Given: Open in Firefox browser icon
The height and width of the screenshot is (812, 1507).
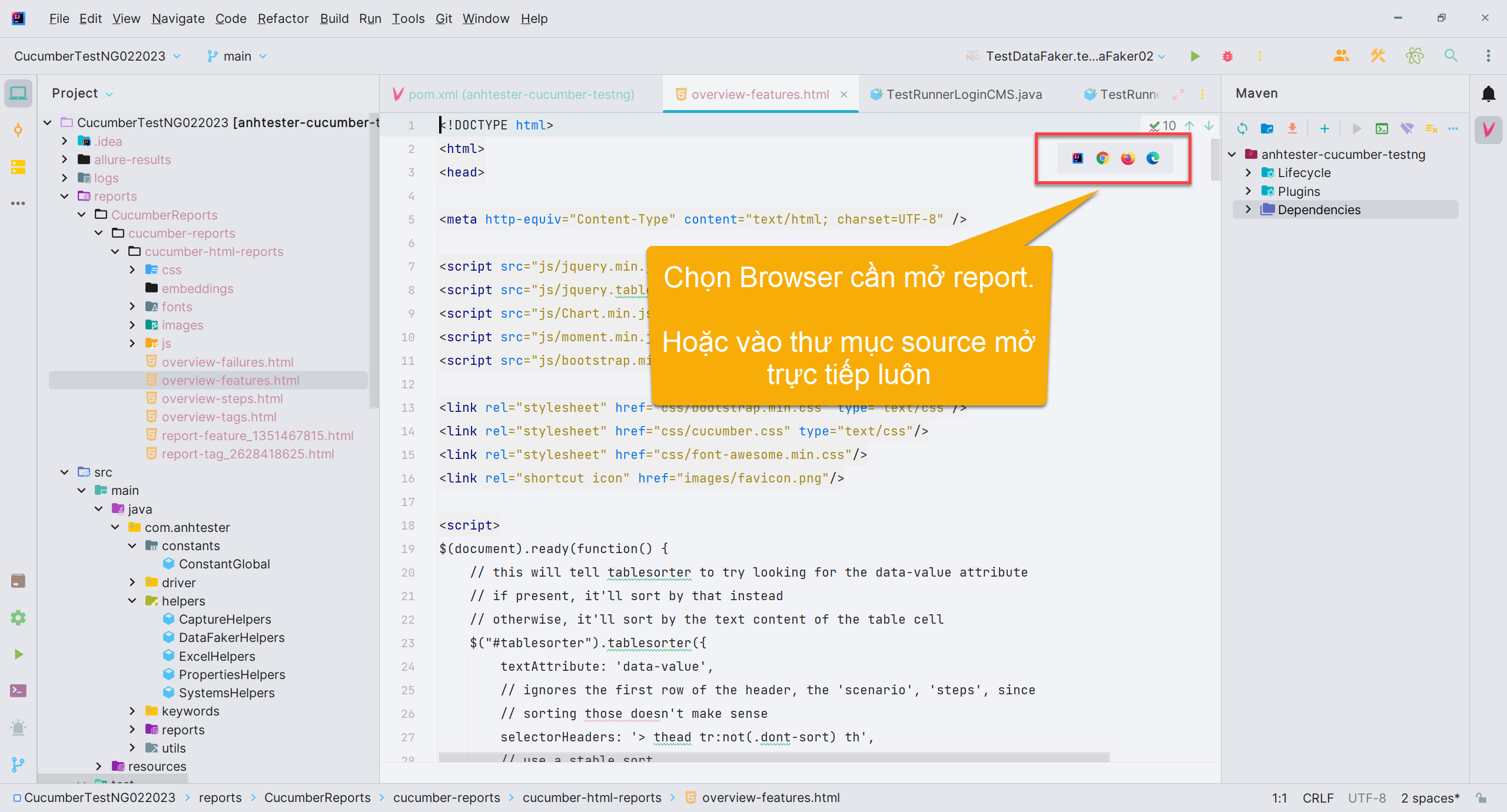Looking at the screenshot, I should click(x=1128, y=158).
